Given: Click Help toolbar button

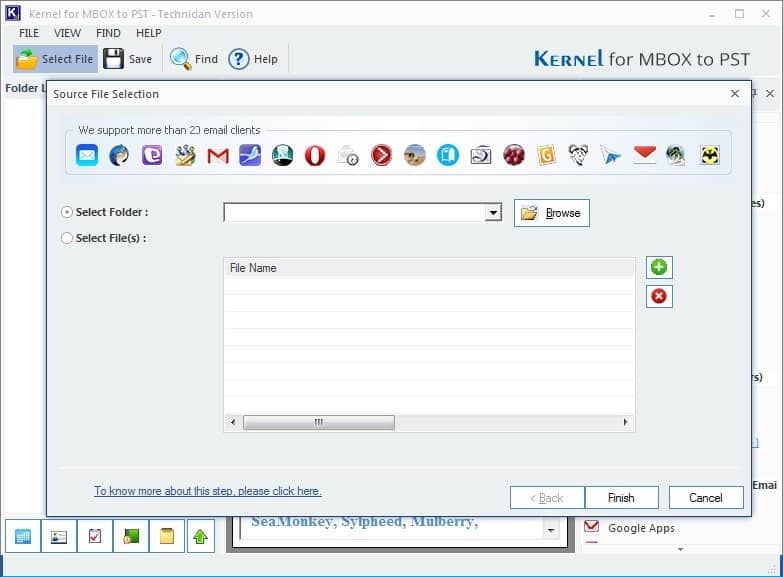Looking at the screenshot, I should click(253, 59).
